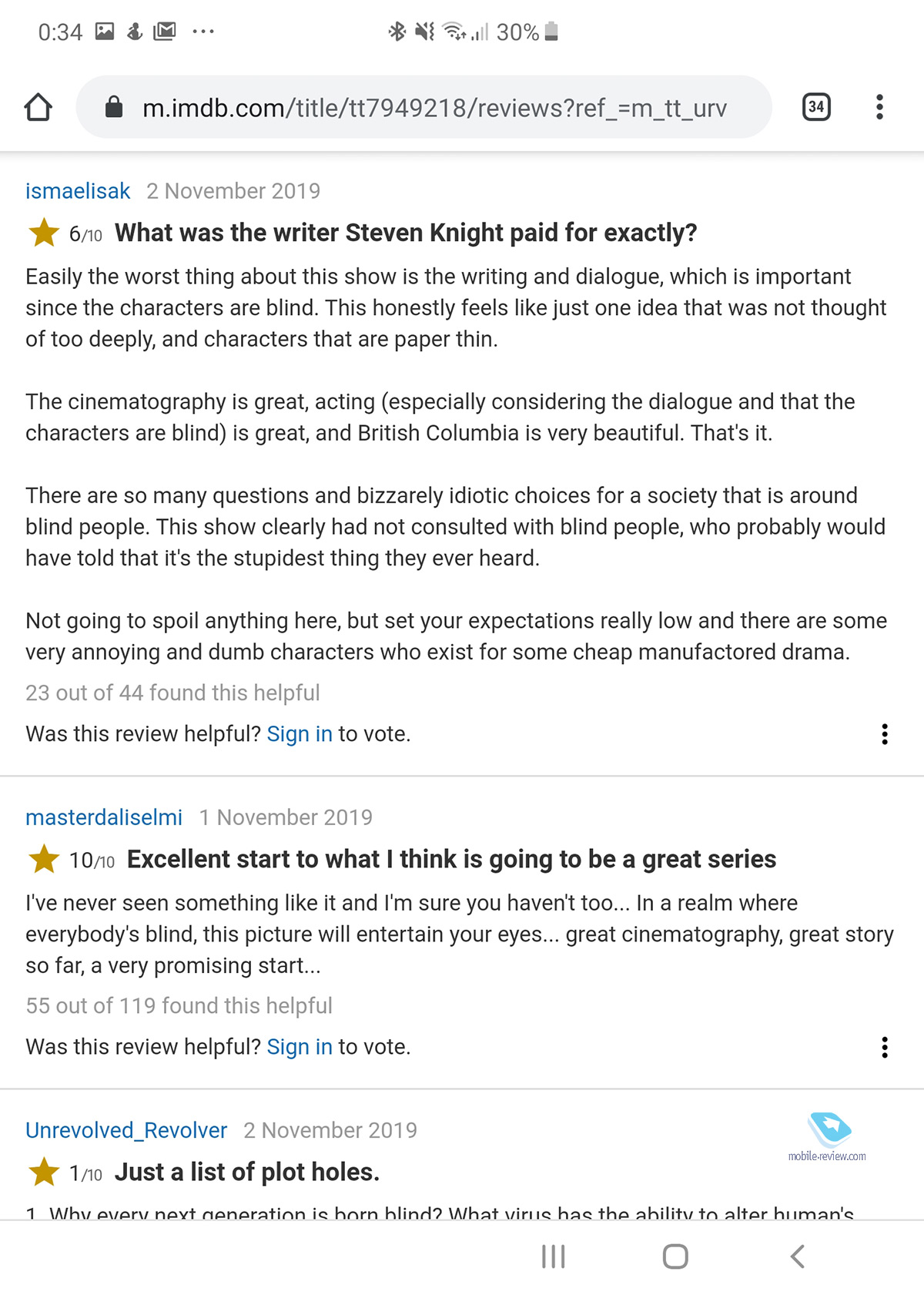
Task: Tap the imdb.com URL address field
Action: point(424,107)
